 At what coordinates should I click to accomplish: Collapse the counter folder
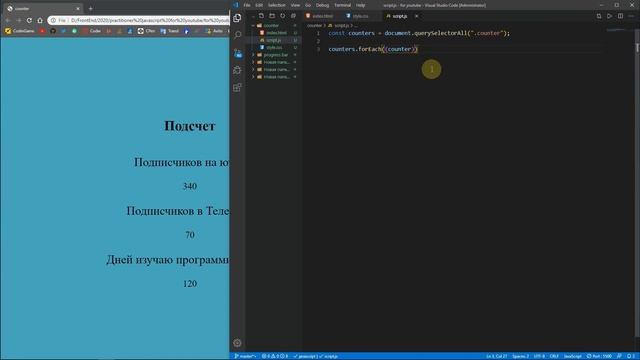click(x=271, y=25)
